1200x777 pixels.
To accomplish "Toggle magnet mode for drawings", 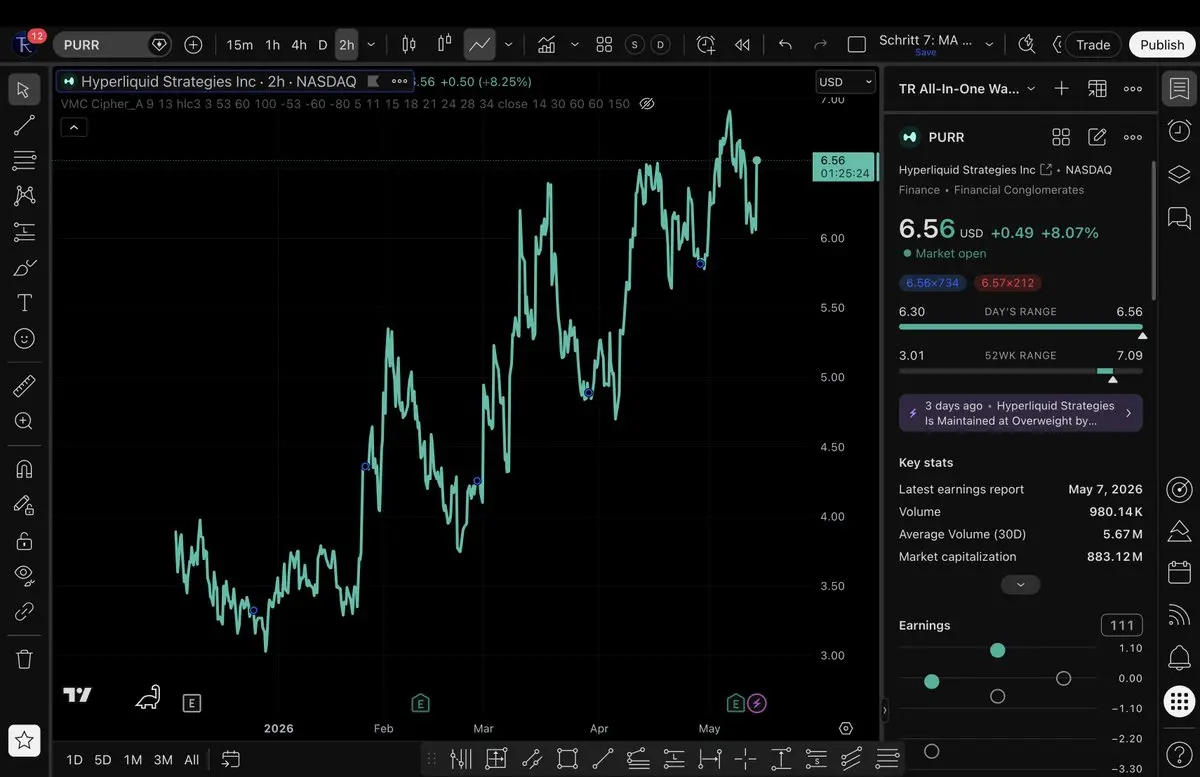I will coord(24,469).
